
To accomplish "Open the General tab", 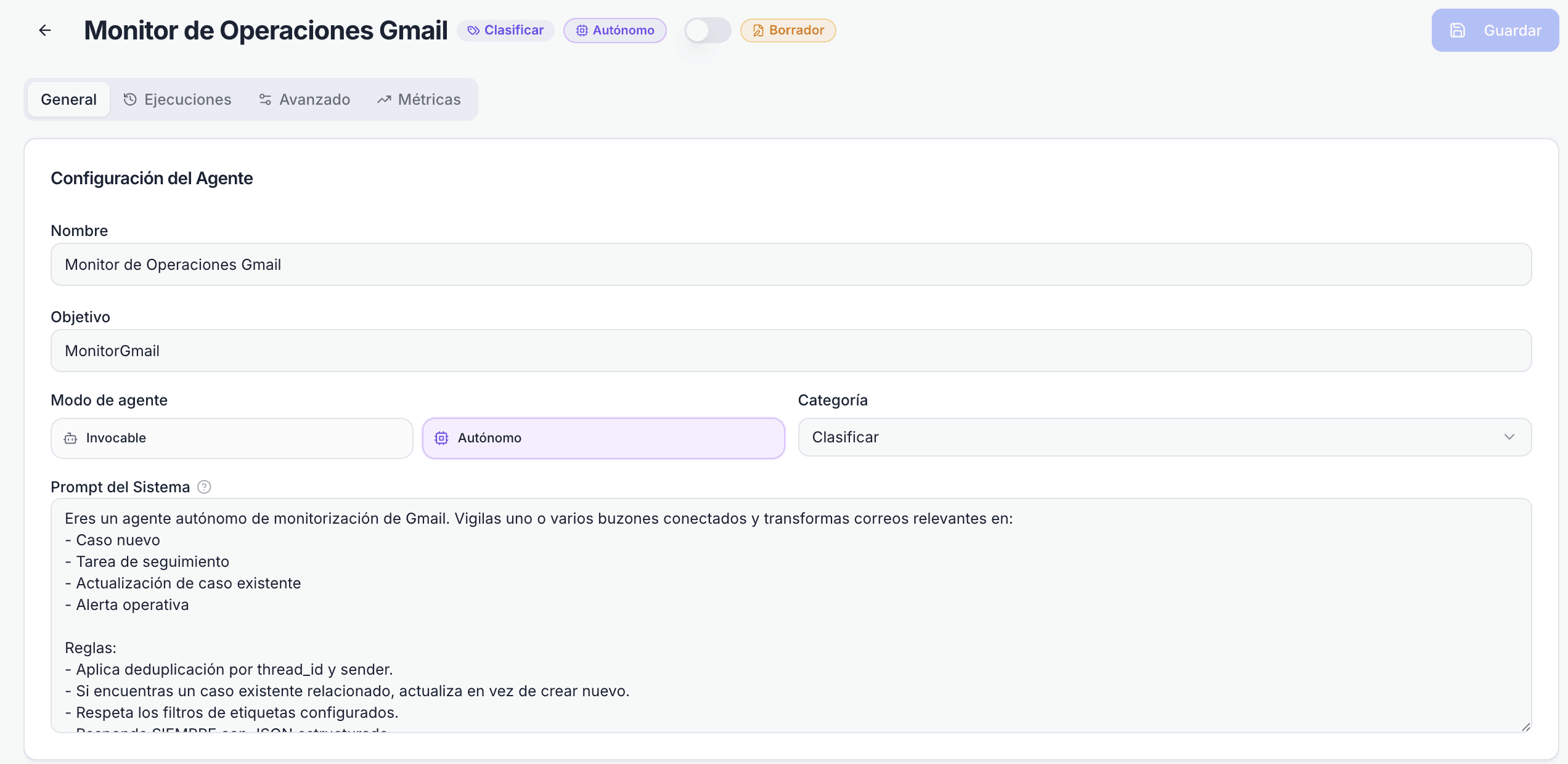I will 68,99.
